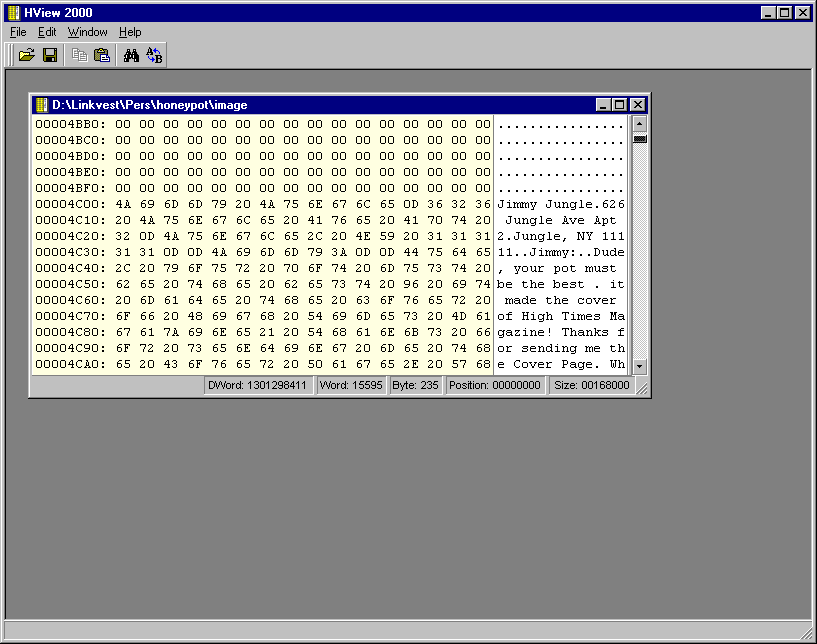Click the vertical scrollbar thumb
The image size is (817, 644).
640,138
